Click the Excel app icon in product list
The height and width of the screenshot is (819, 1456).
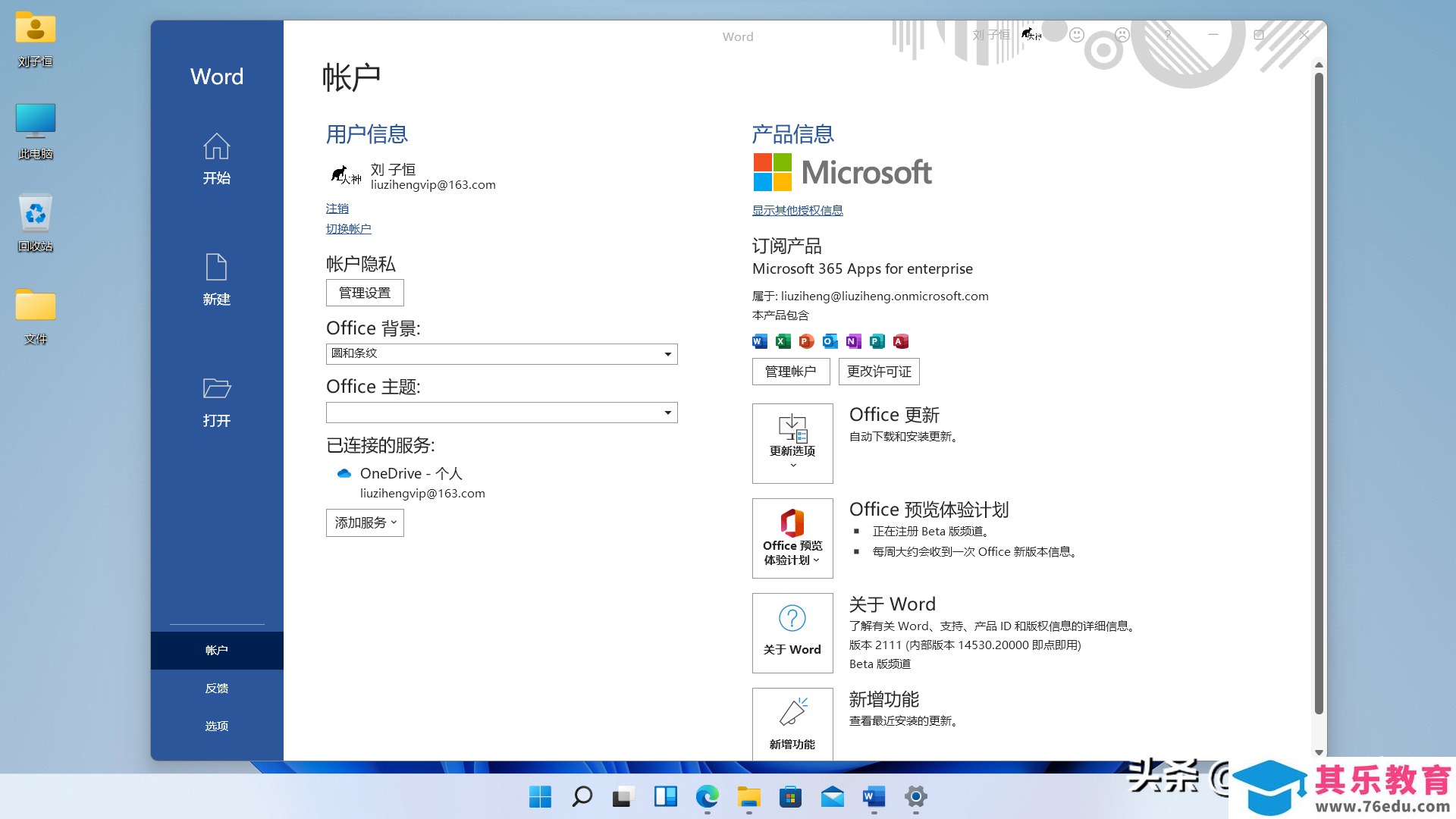(783, 341)
